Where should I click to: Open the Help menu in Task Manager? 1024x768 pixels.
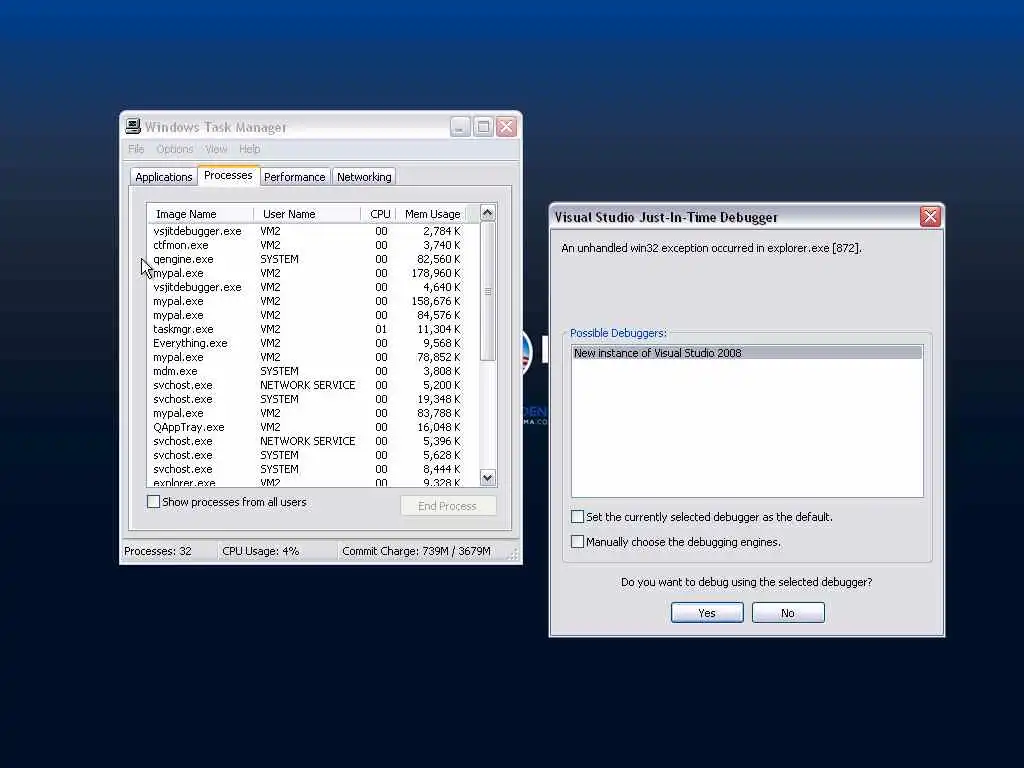click(x=249, y=149)
